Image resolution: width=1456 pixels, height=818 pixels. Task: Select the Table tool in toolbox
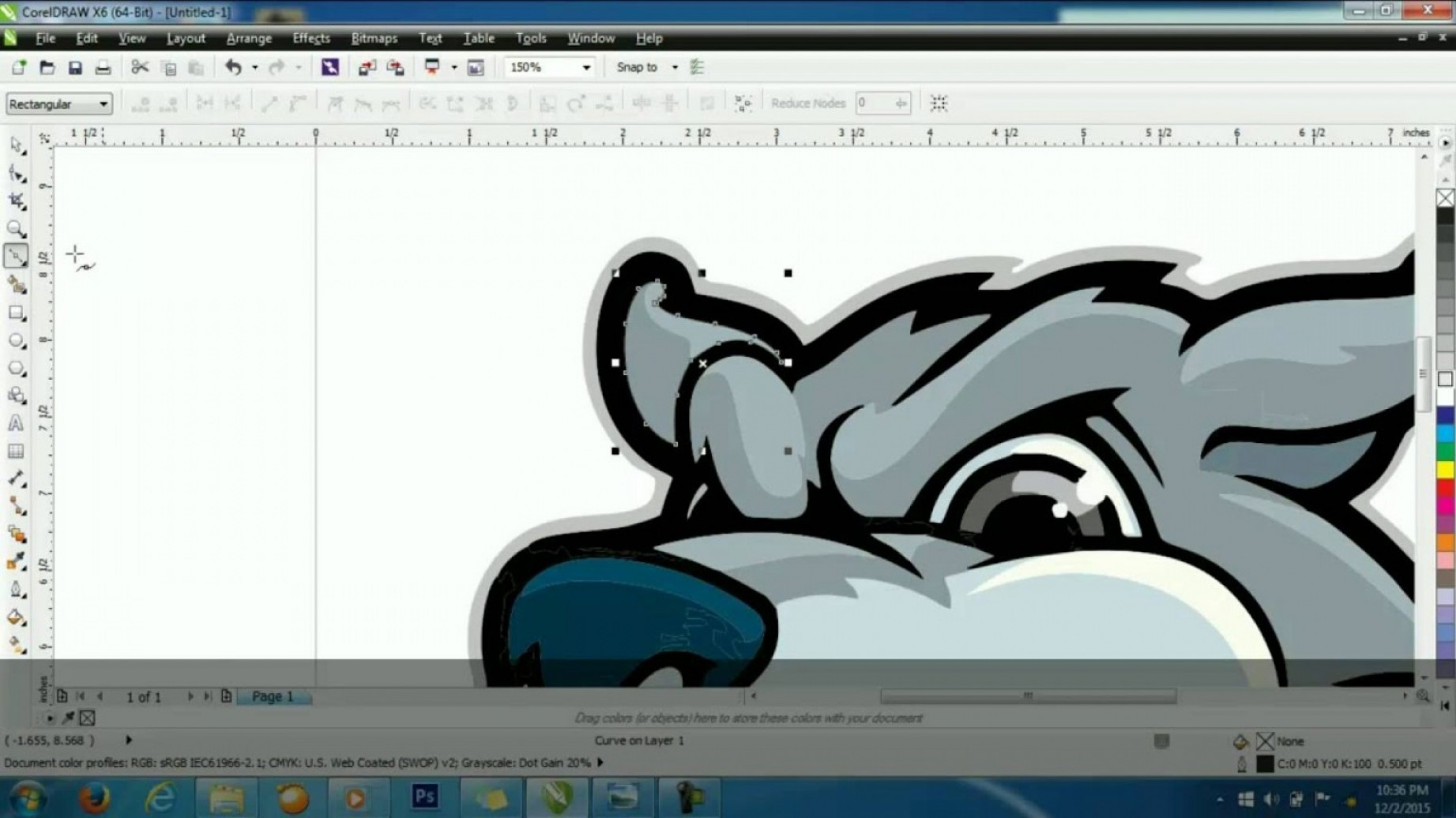(17, 451)
